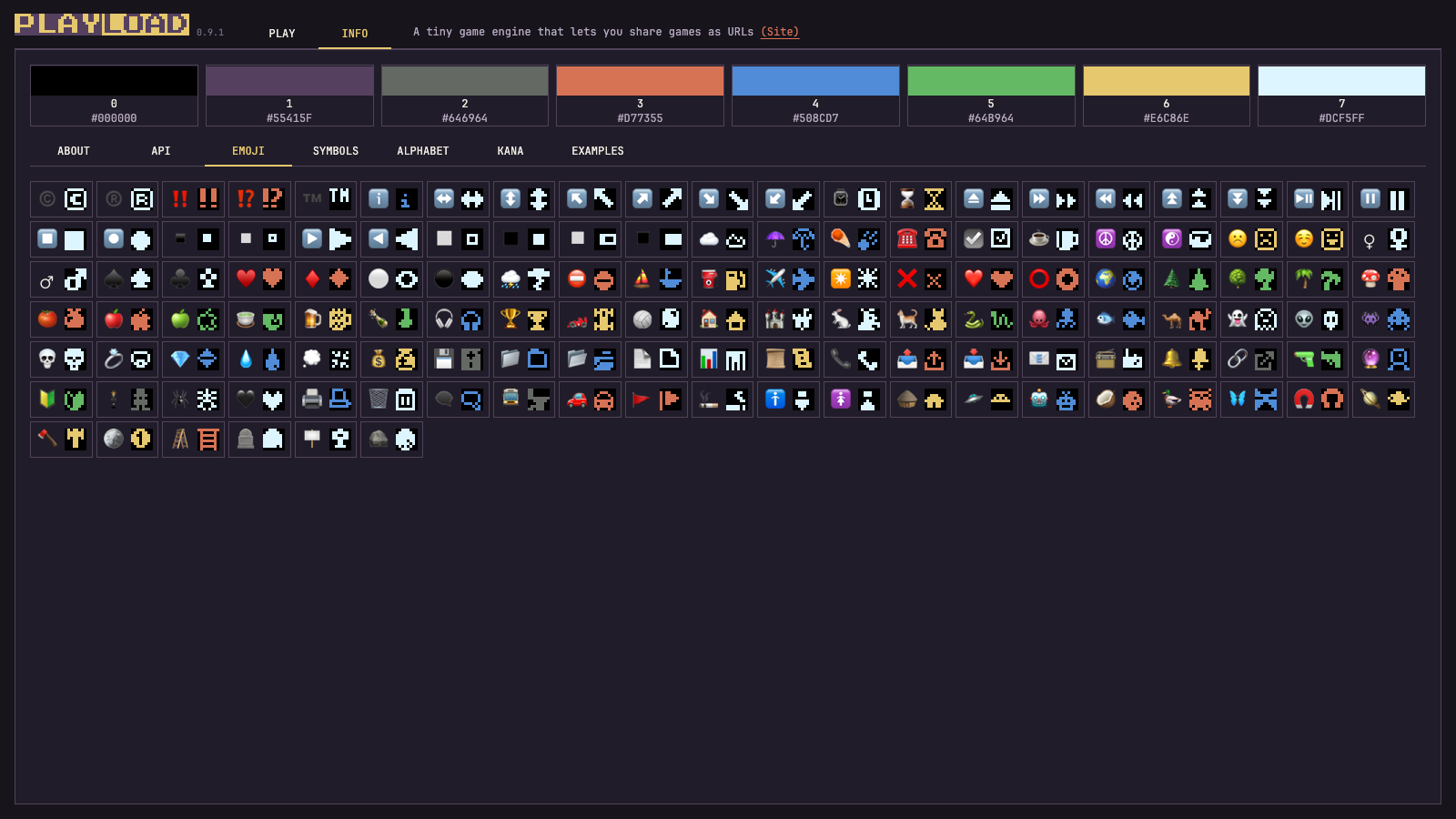
Task: Select the fast-forward emoji cell
Action: tap(1053, 199)
